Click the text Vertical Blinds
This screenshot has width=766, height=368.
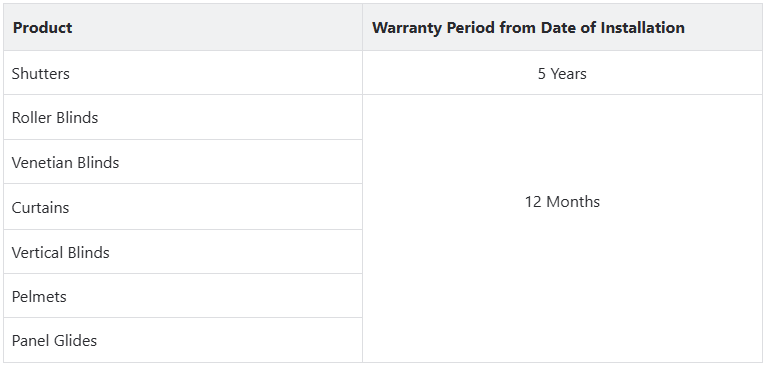tap(61, 253)
